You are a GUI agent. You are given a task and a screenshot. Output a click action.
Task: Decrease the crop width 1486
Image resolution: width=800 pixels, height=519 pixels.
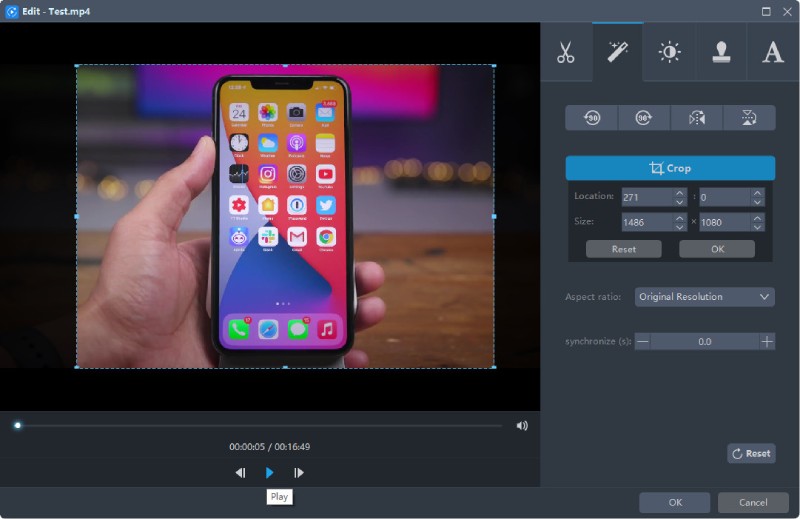click(680, 227)
